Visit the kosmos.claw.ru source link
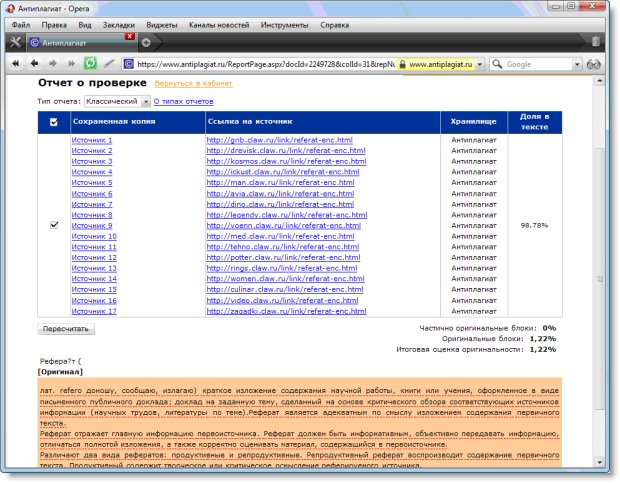This screenshot has height=483, width=620. click(x=286, y=161)
